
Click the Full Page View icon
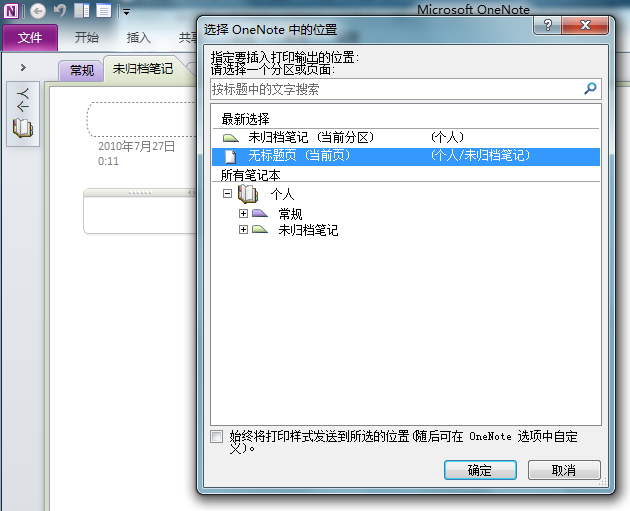click(x=103, y=12)
